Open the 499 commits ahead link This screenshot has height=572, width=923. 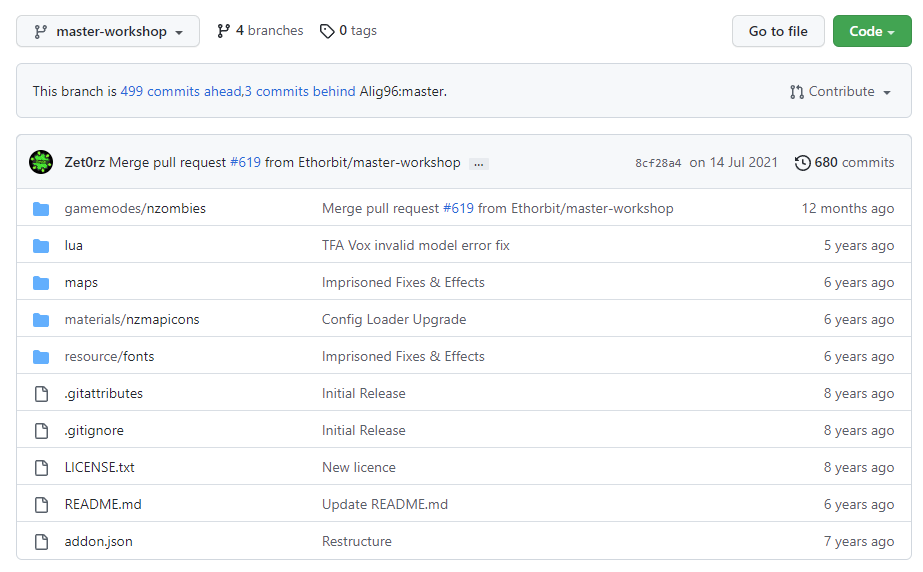click(181, 91)
